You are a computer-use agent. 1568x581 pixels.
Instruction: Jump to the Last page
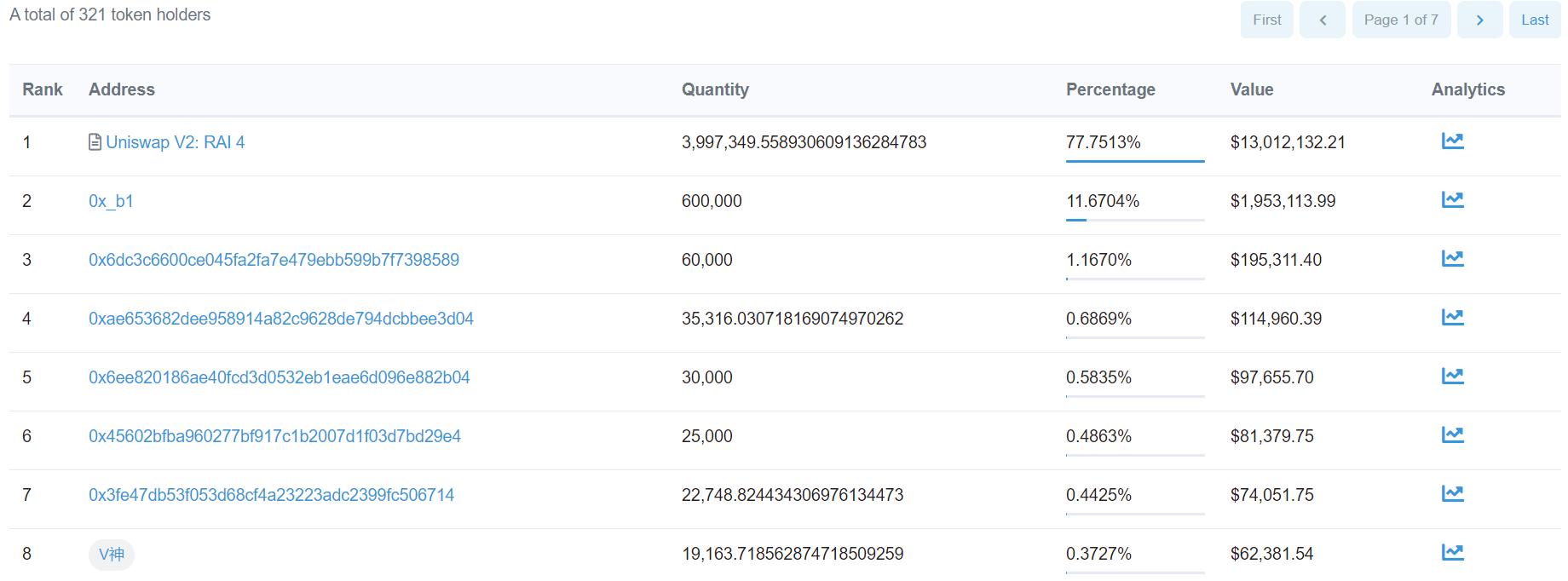(1535, 20)
